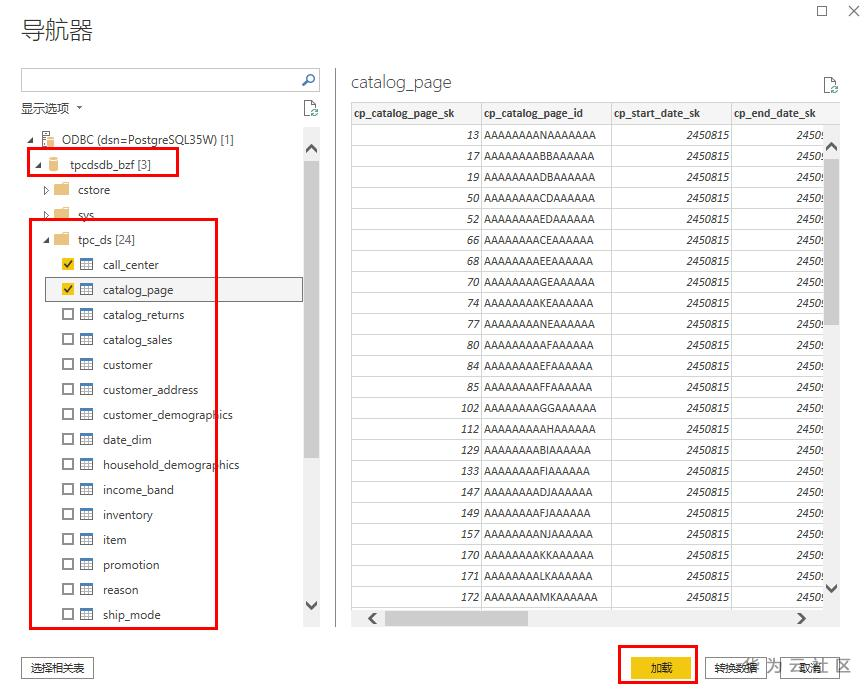Screen dimensions: 864x691
Task: Check the catalog_sales checkbox
Action: (68, 339)
